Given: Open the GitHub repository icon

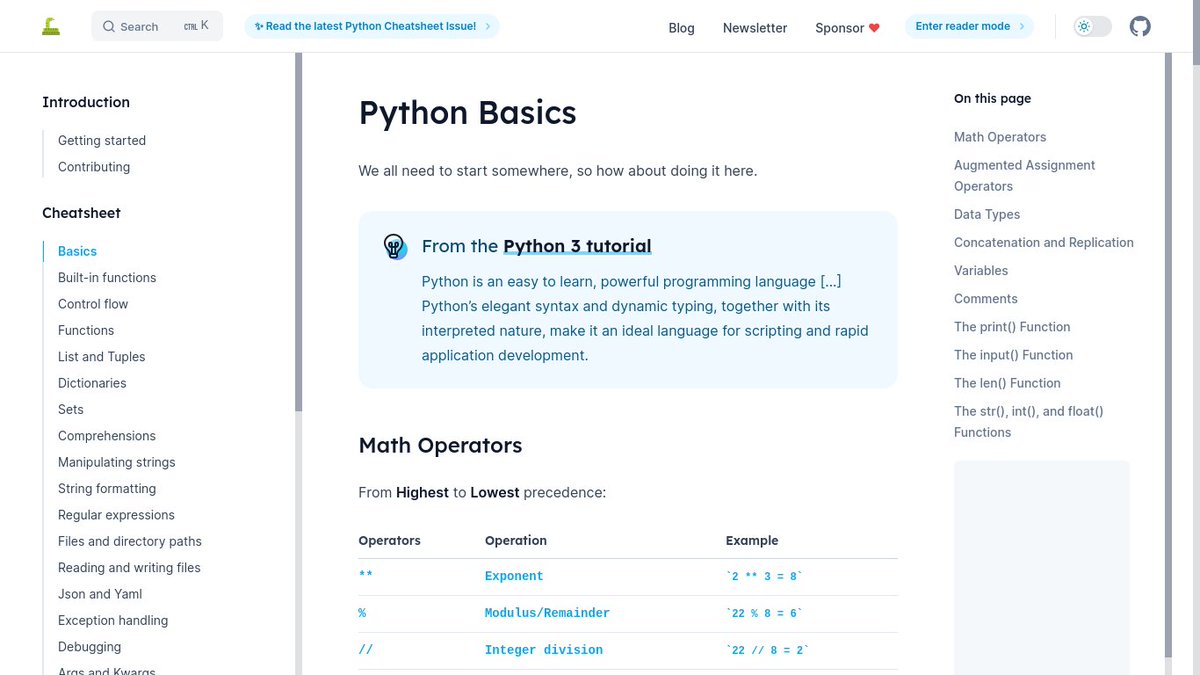Looking at the screenshot, I should [1140, 26].
